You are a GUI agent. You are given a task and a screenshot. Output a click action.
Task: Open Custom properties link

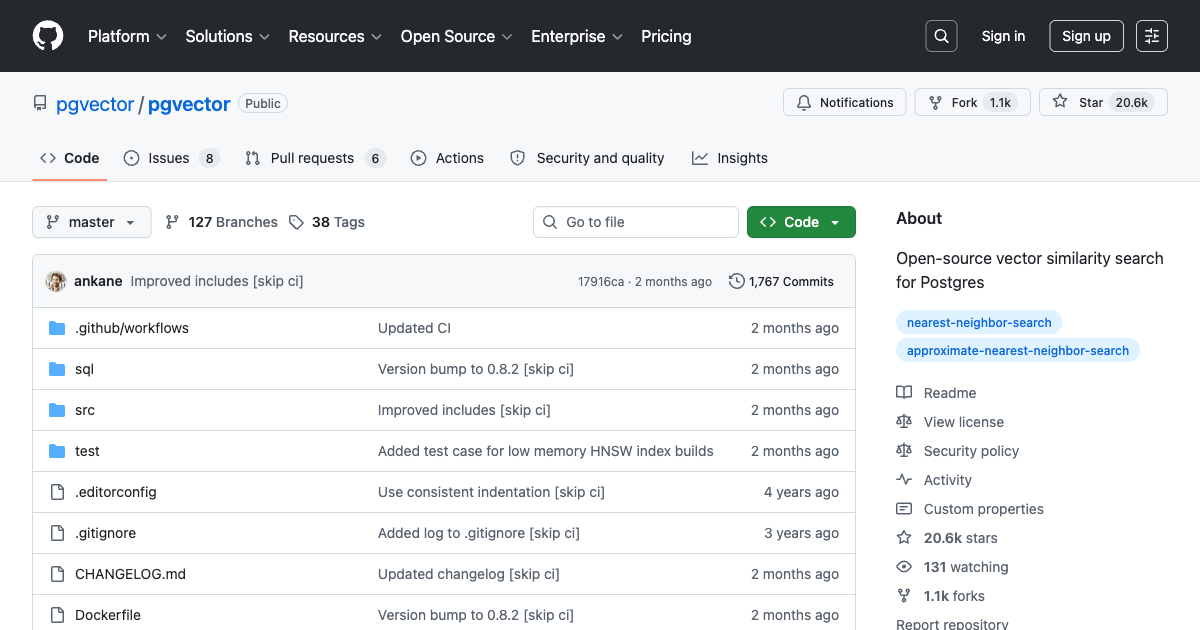click(x=983, y=509)
